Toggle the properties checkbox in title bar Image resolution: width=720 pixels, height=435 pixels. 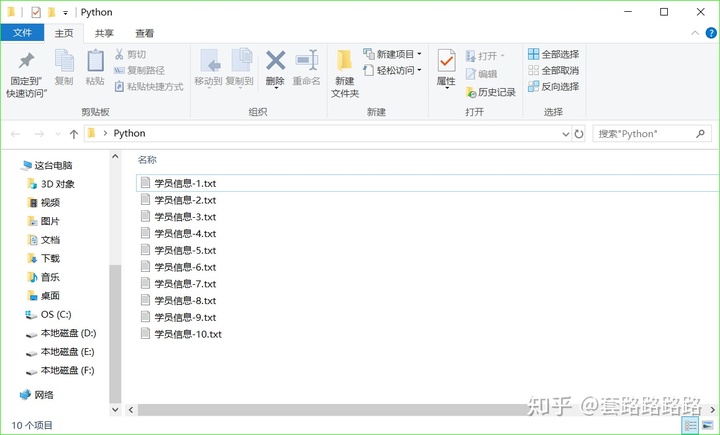point(36,12)
